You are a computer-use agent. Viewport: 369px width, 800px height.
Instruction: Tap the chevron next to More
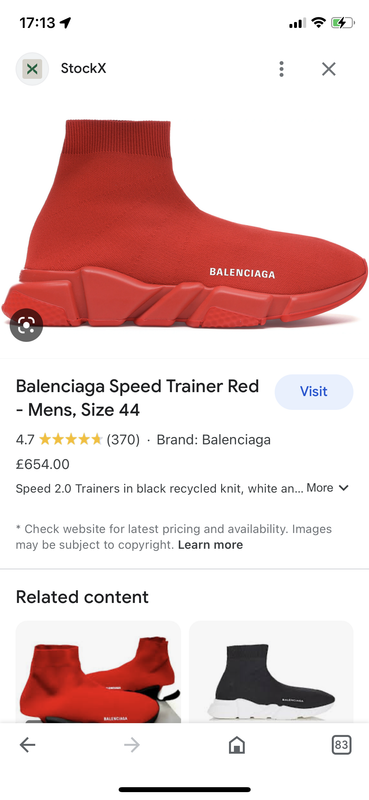[x=344, y=488]
